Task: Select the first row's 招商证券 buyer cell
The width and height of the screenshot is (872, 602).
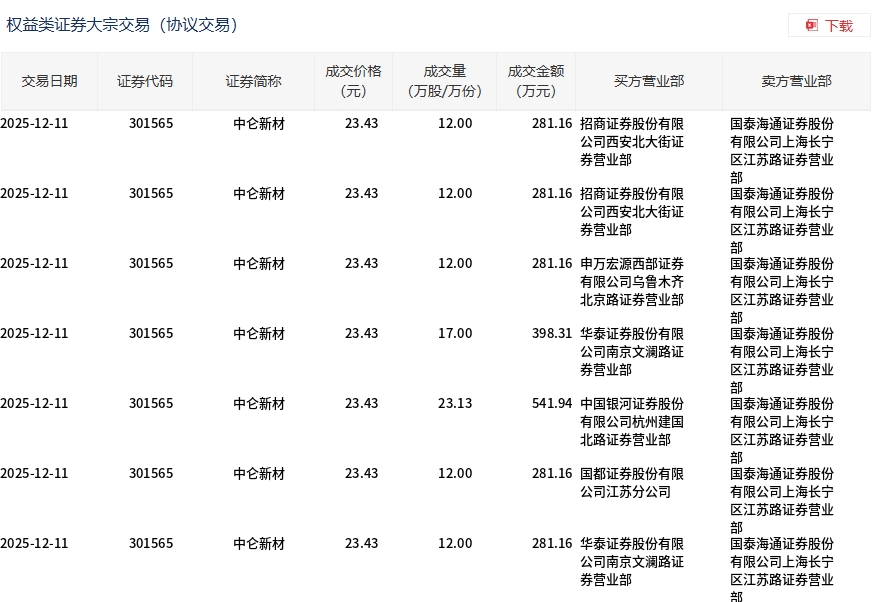Action: click(632, 141)
